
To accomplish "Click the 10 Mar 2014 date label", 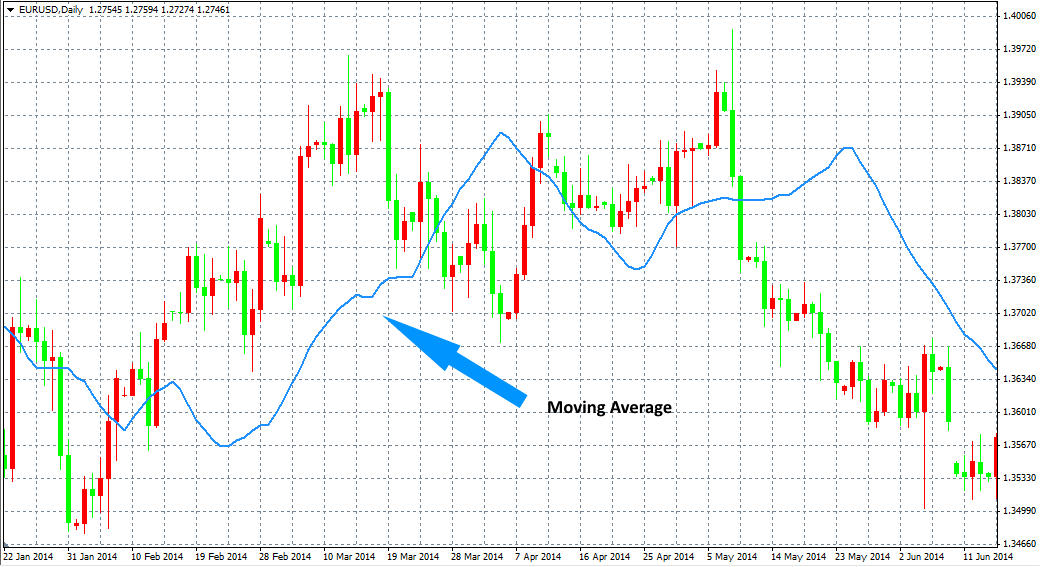I will 347,556.
